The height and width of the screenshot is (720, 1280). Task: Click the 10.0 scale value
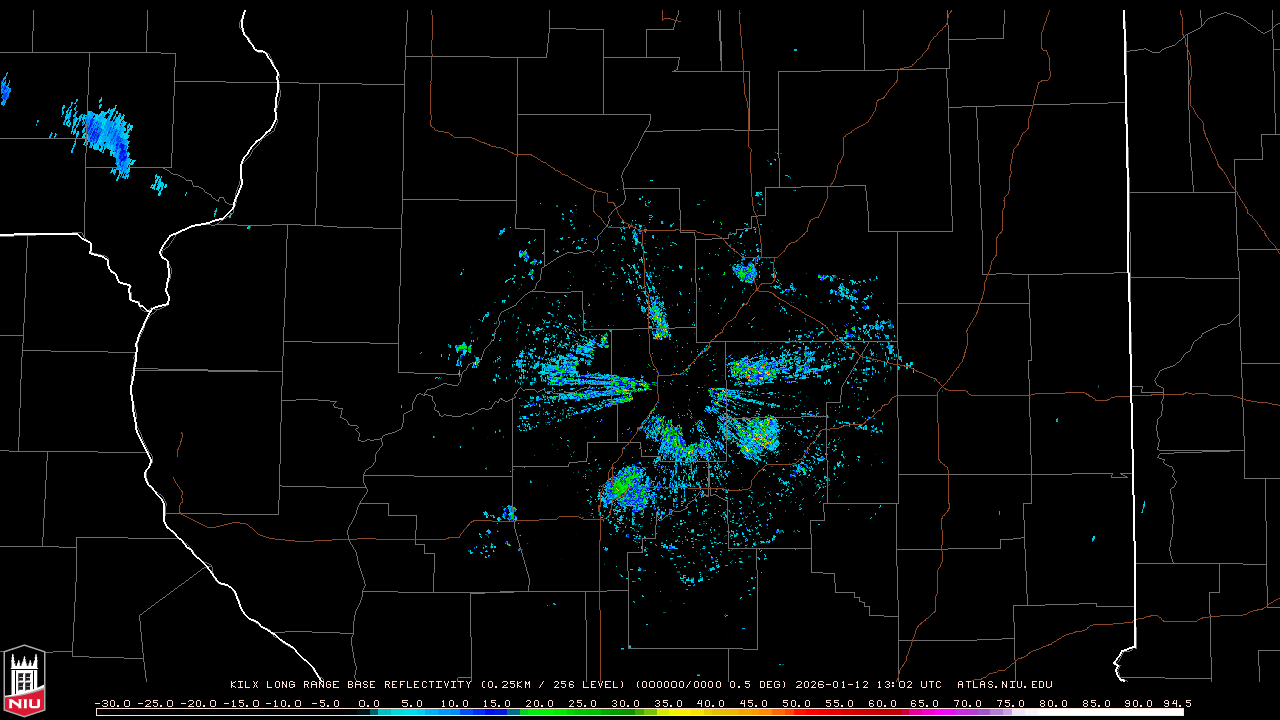(454, 703)
